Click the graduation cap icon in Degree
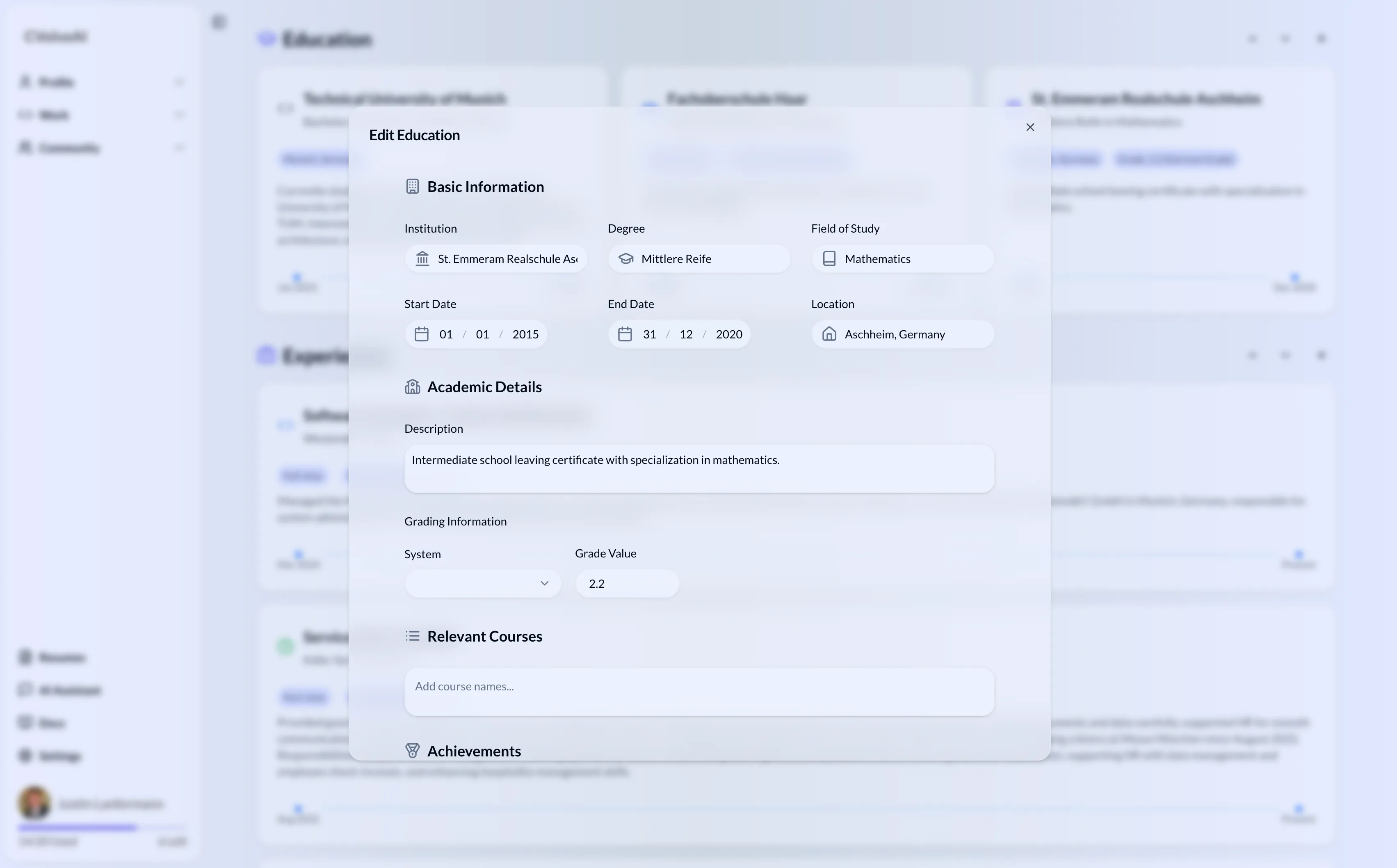 [x=625, y=259]
